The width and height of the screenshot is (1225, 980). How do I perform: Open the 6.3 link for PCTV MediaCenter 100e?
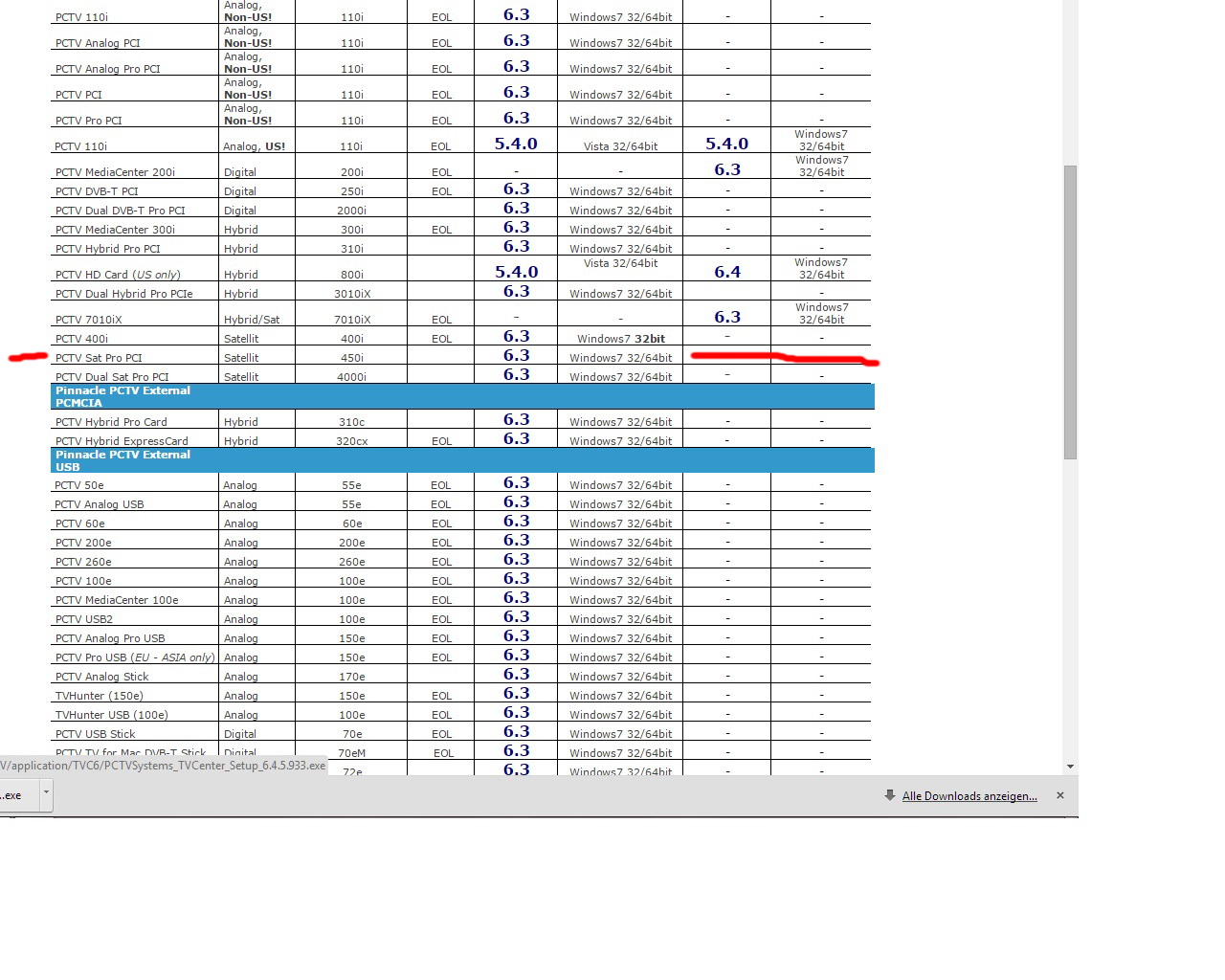(x=517, y=597)
